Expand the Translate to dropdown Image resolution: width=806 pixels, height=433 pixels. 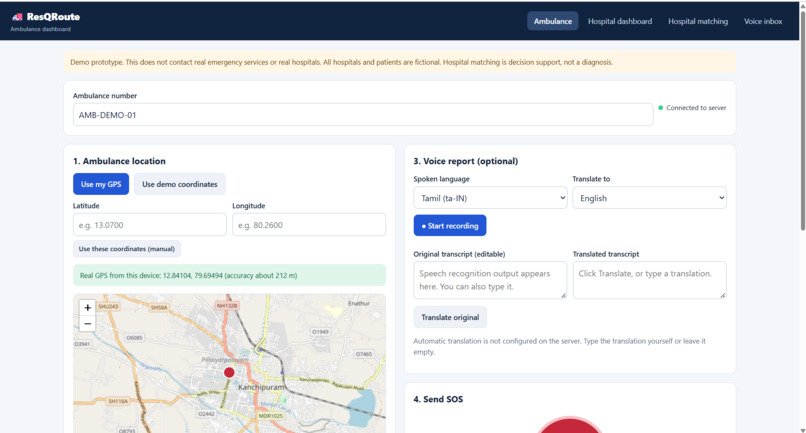[x=649, y=198]
